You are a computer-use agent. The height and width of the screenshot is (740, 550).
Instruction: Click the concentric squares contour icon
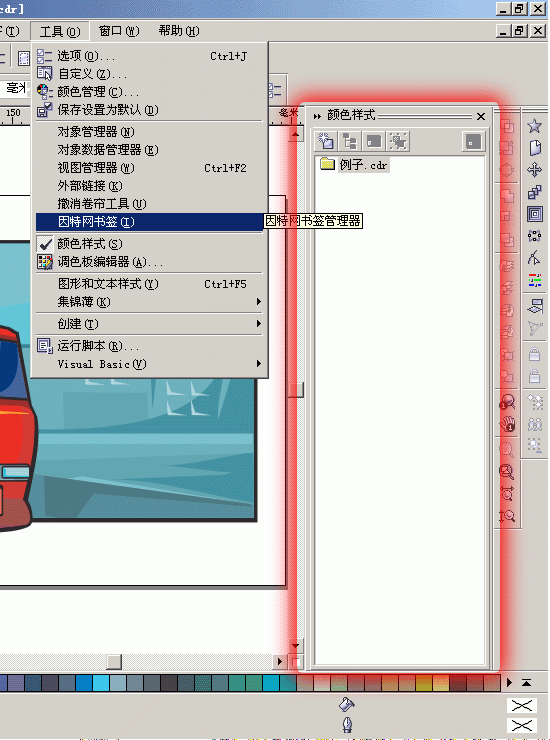pos(534,214)
